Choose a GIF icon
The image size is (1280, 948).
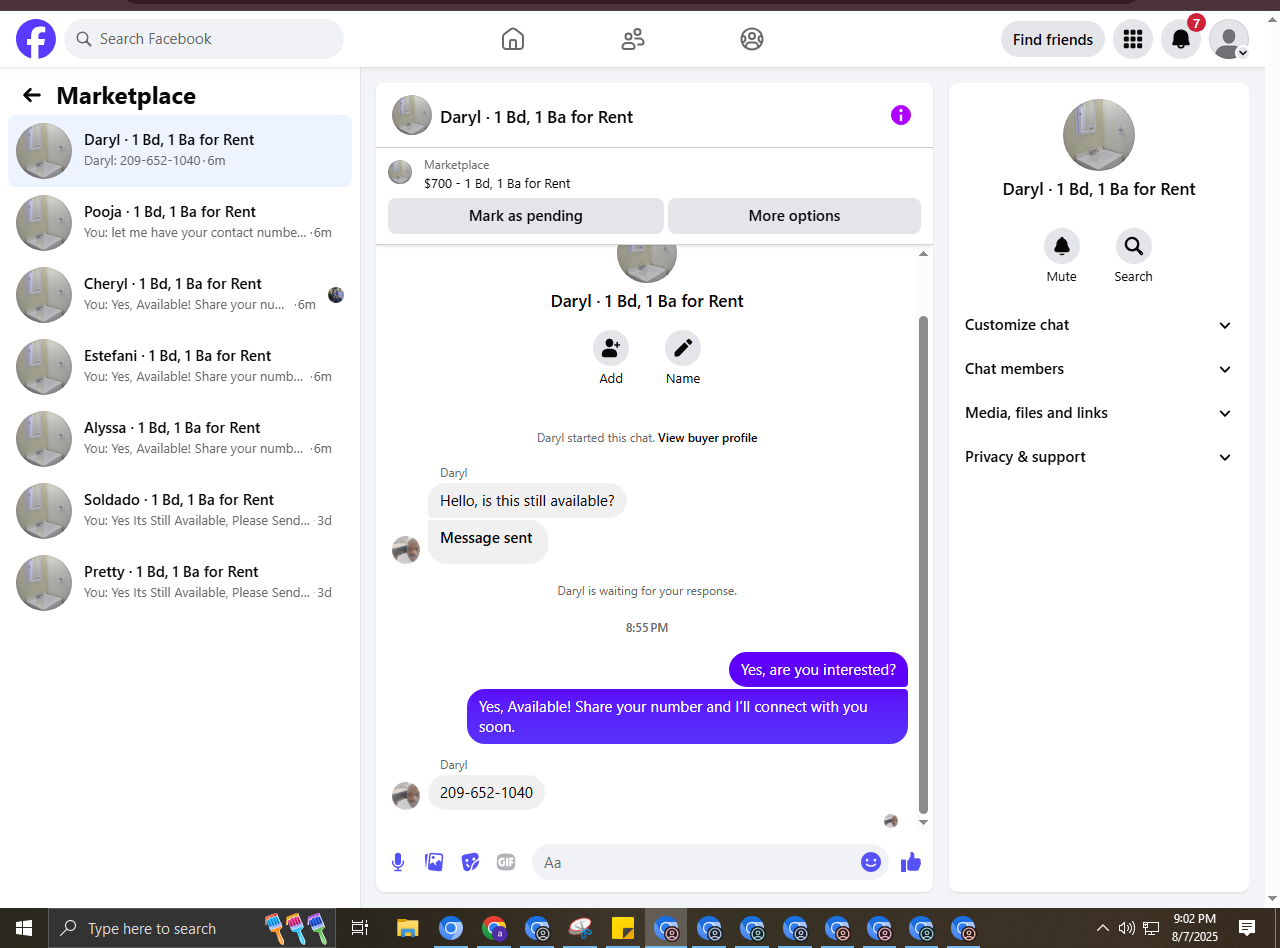coord(506,862)
